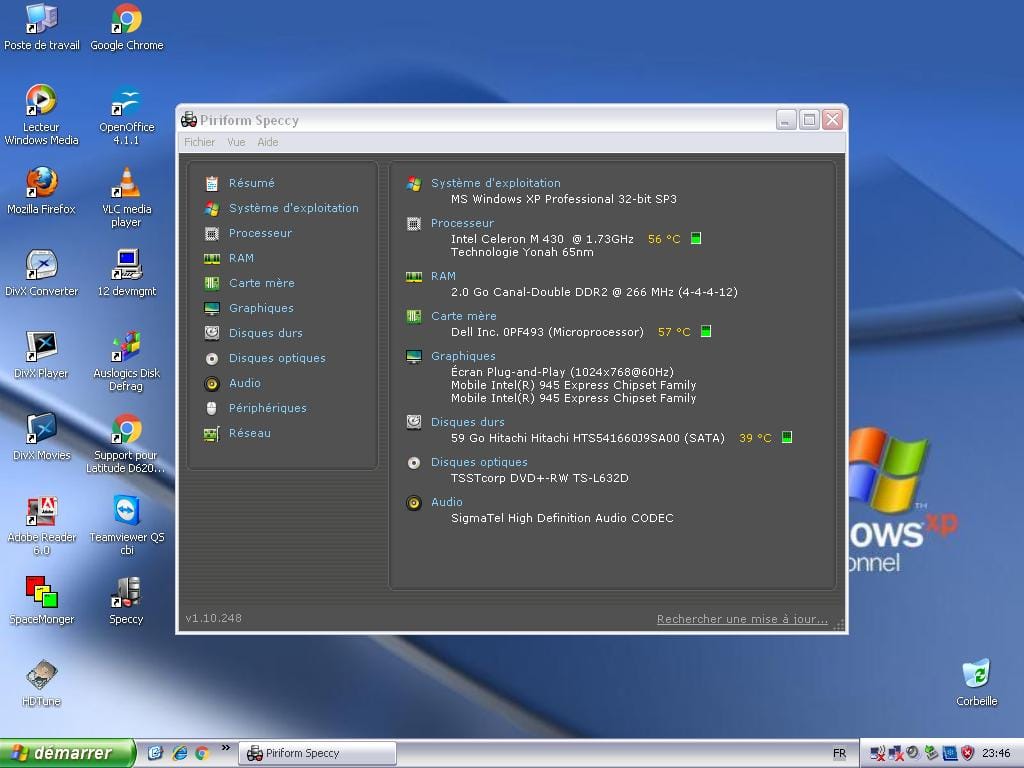1024x768 pixels.
Task: Select OpenOffice 4.1.1 desktop icon
Action: point(127,115)
